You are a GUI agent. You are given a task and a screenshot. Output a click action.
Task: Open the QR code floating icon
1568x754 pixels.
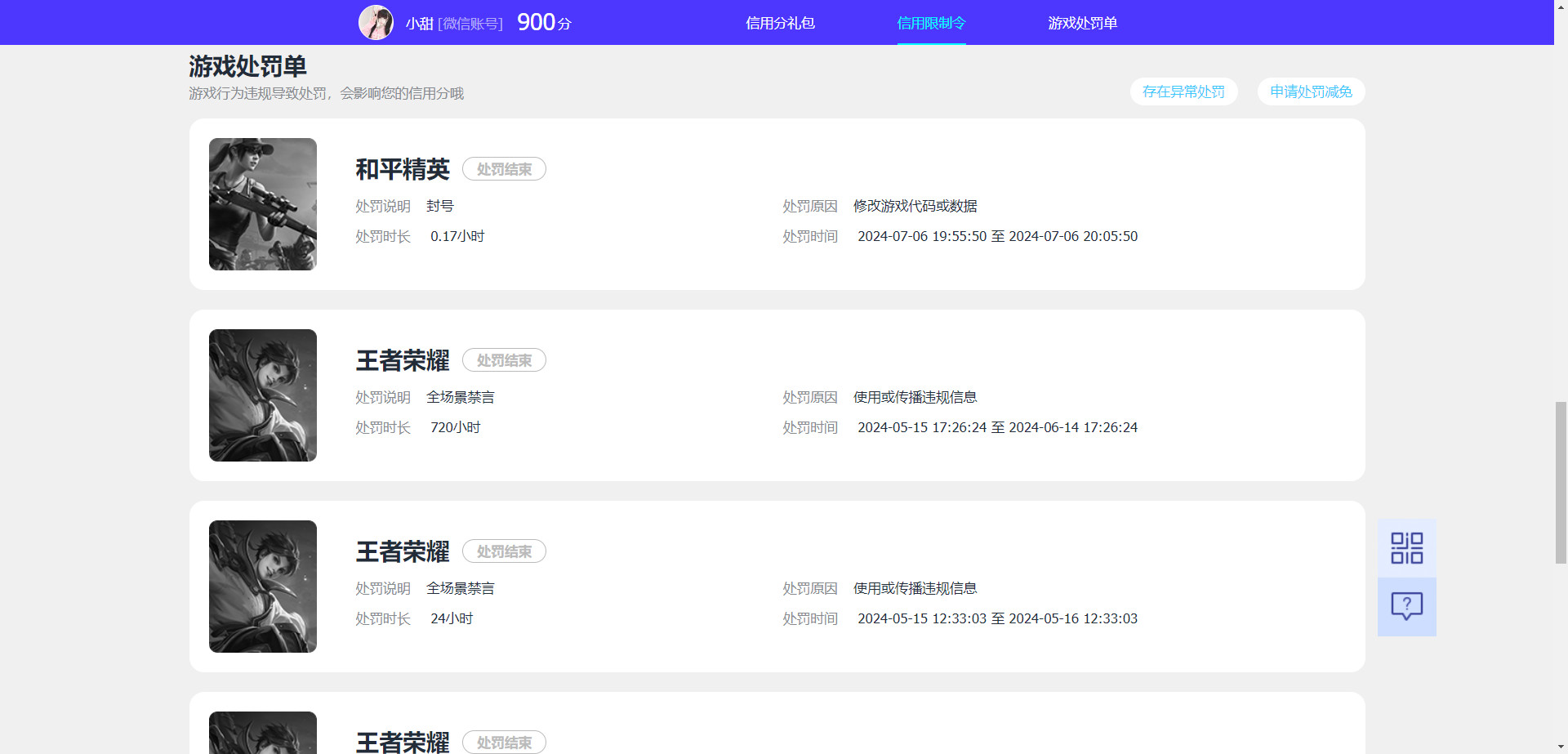tap(1406, 548)
